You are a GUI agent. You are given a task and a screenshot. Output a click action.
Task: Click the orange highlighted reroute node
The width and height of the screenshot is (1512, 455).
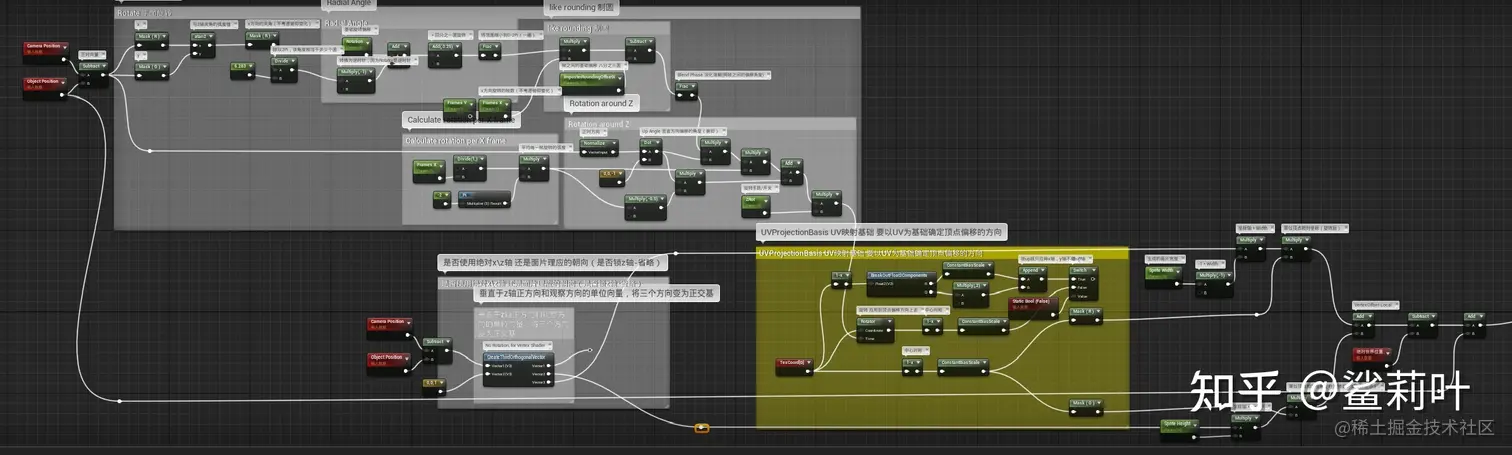coord(702,428)
